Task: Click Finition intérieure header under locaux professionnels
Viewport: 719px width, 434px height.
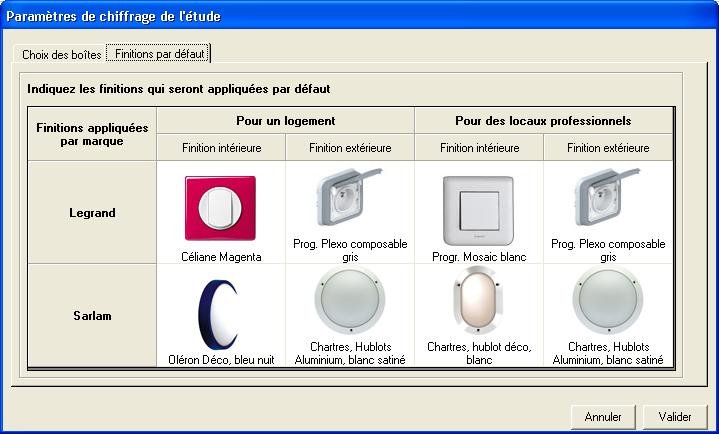Action: pyautogui.click(x=480, y=148)
